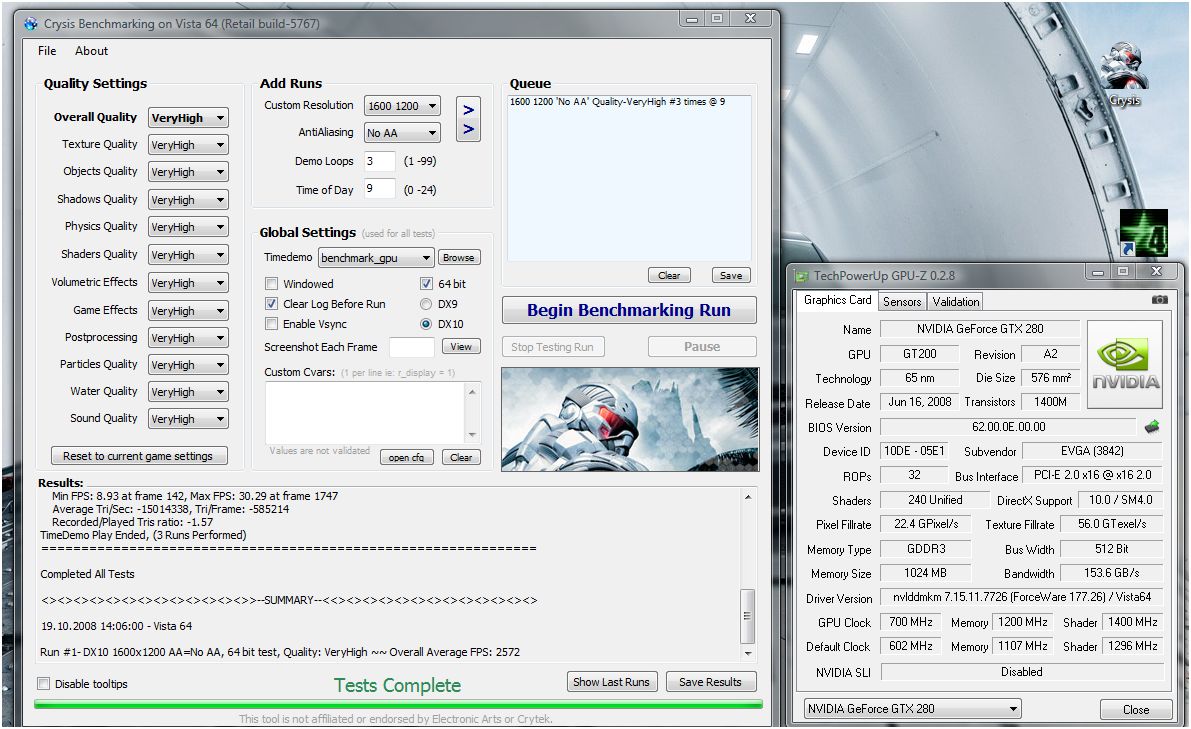Click the Time of Day input field
This screenshot has height=729, width=1191.
(380, 188)
